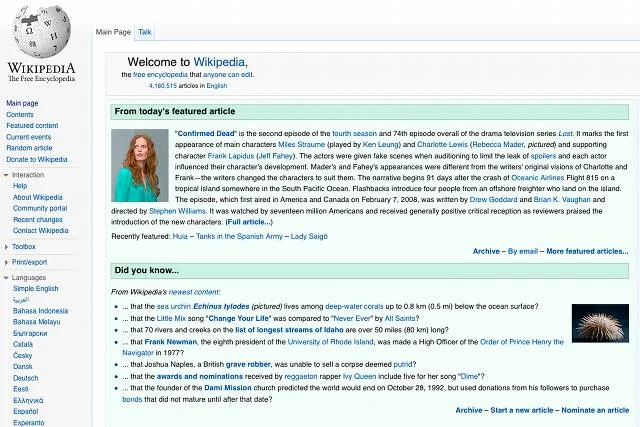Click 'Nominate an article' link
The image size is (640, 427).
[595, 410]
